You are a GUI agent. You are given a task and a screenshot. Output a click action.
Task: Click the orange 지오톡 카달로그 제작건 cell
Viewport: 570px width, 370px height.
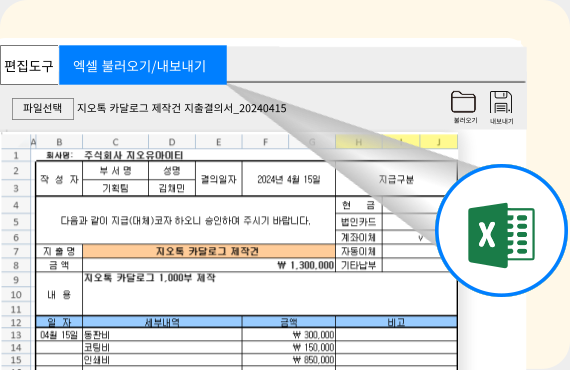(209, 251)
